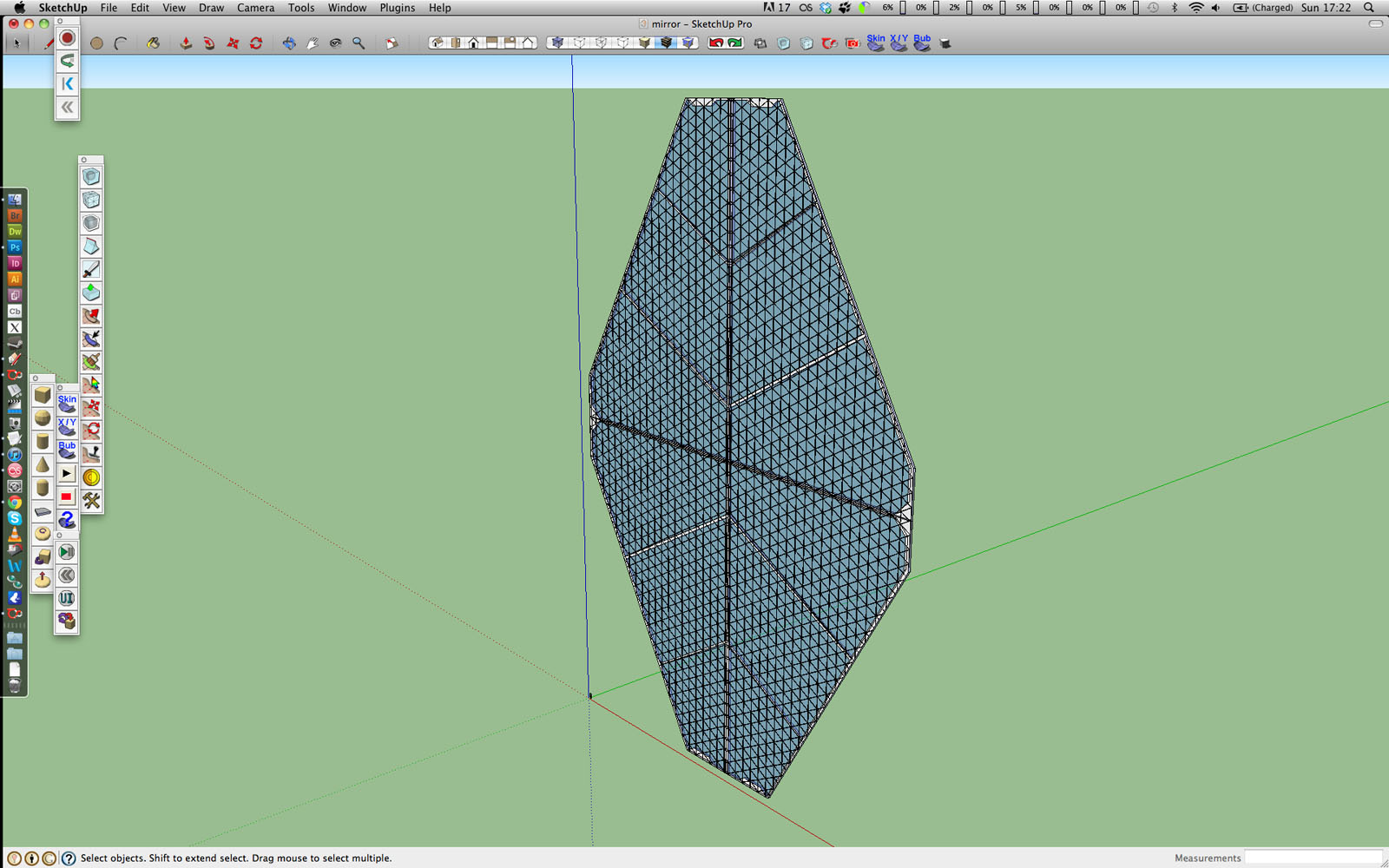Screen dimensions: 1389x868
Task: Click the stamp icon in floating toolbar
Action: pyautogui.click(x=91, y=454)
